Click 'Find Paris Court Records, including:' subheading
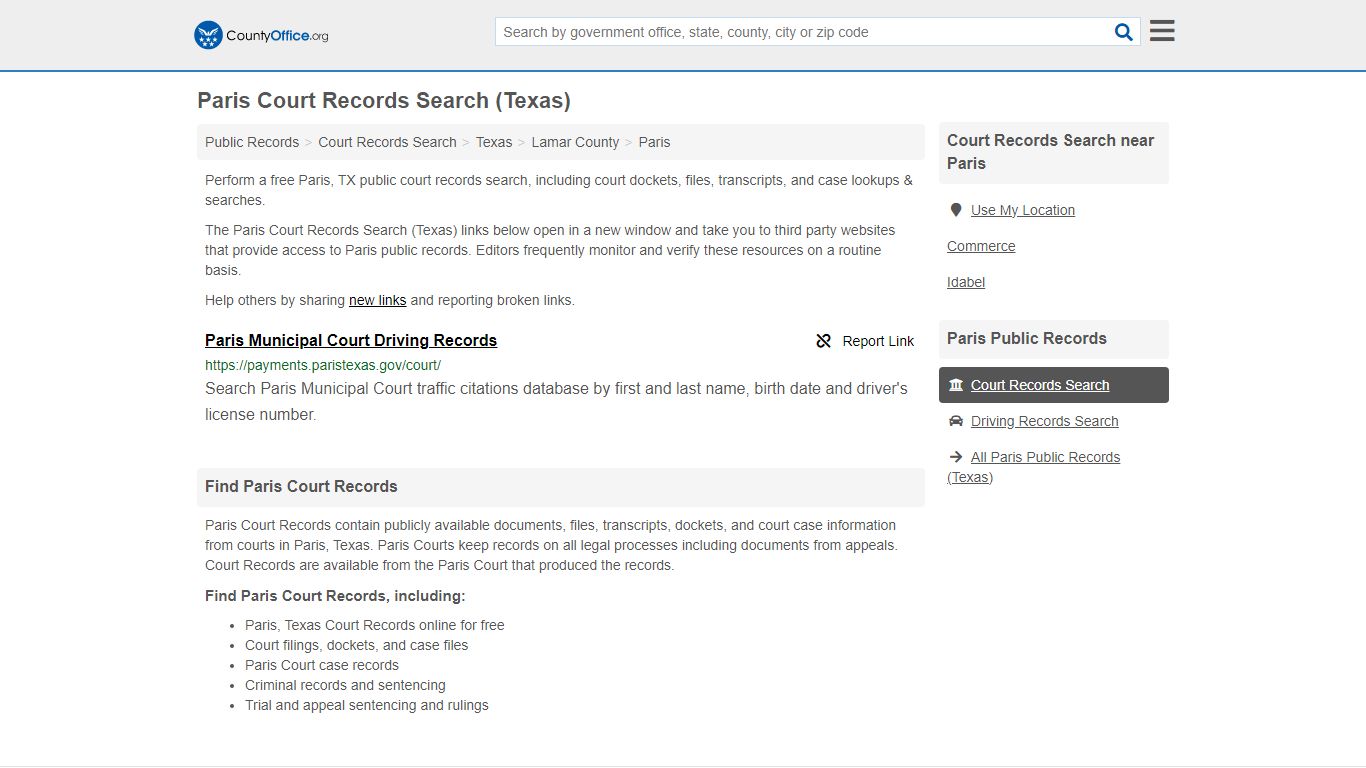 [335, 596]
